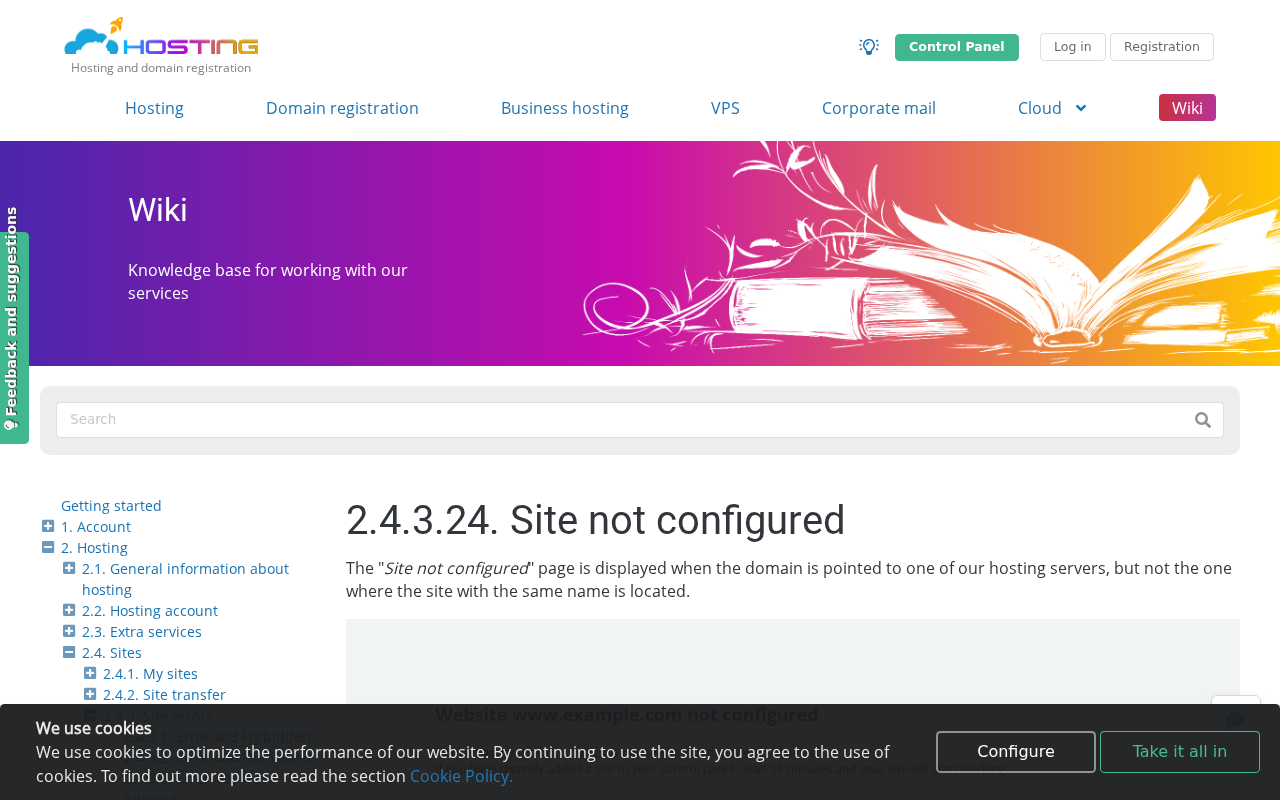
Task: Open the Getting started link
Action: (x=111, y=506)
